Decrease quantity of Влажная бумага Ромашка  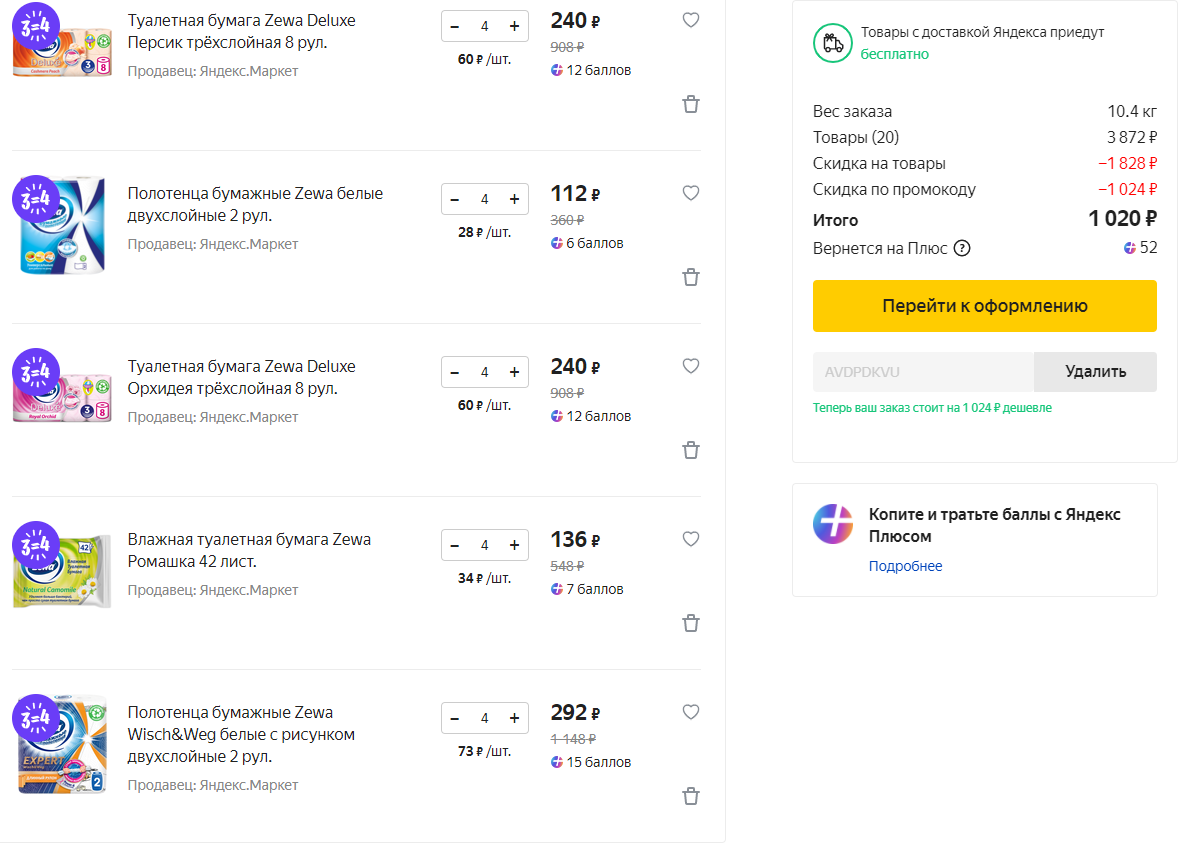point(455,545)
